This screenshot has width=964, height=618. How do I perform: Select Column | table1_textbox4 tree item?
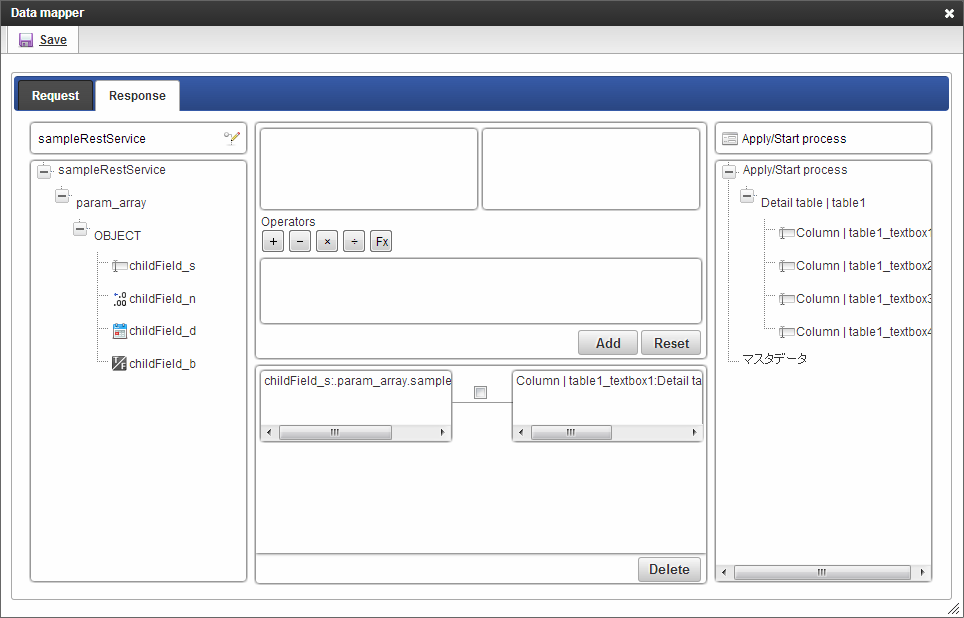tap(864, 332)
